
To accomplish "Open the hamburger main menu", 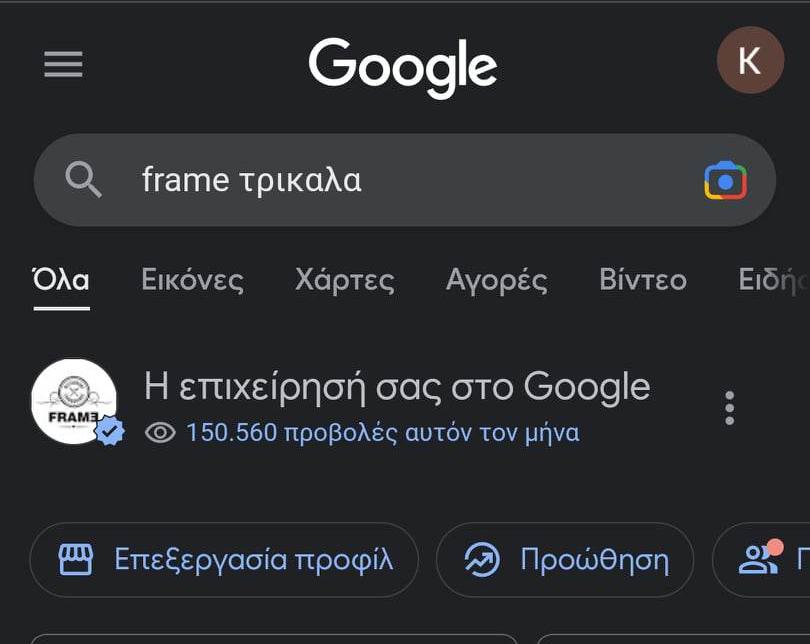I will (63, 65).
